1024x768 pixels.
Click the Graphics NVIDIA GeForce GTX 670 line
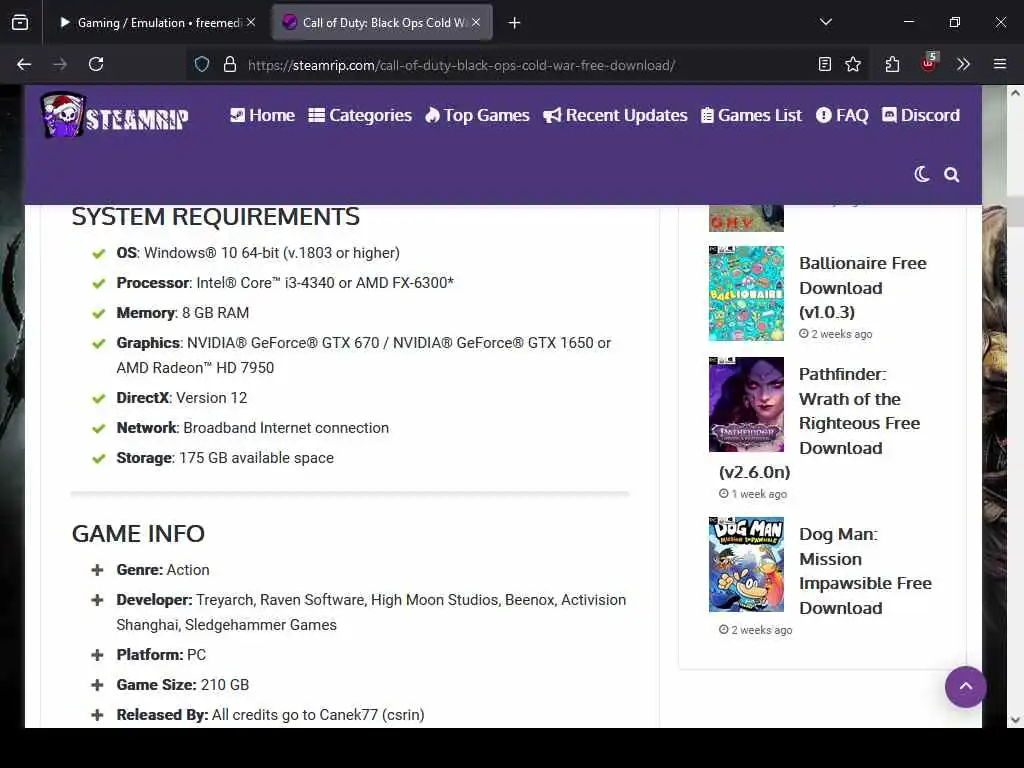(364, 355)
